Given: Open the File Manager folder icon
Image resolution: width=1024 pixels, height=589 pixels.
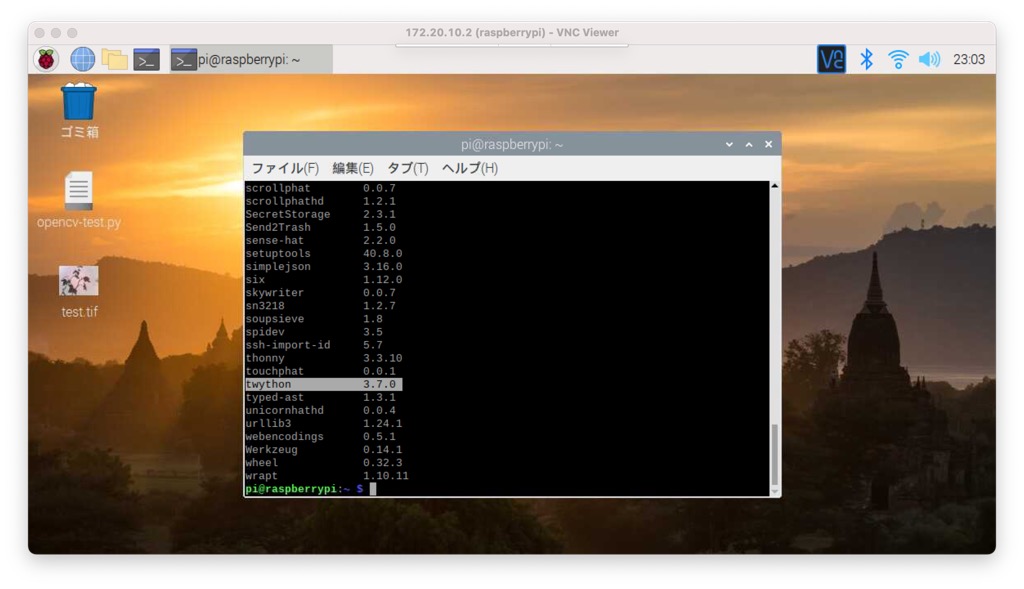Looking at the screenshot, I should pyautogui.click(x=114, y=59).
